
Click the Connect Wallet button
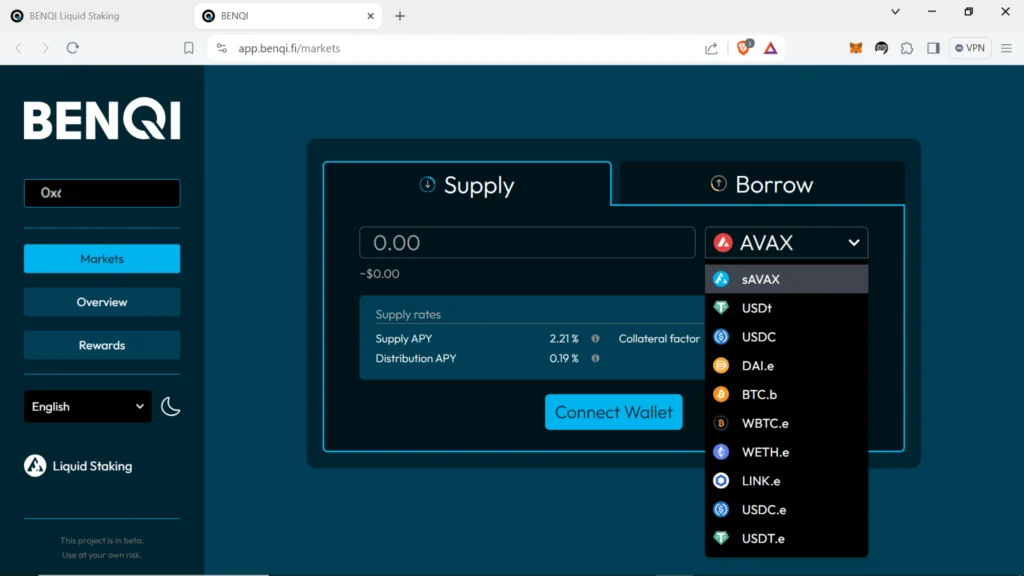click(x=613, y=412)
